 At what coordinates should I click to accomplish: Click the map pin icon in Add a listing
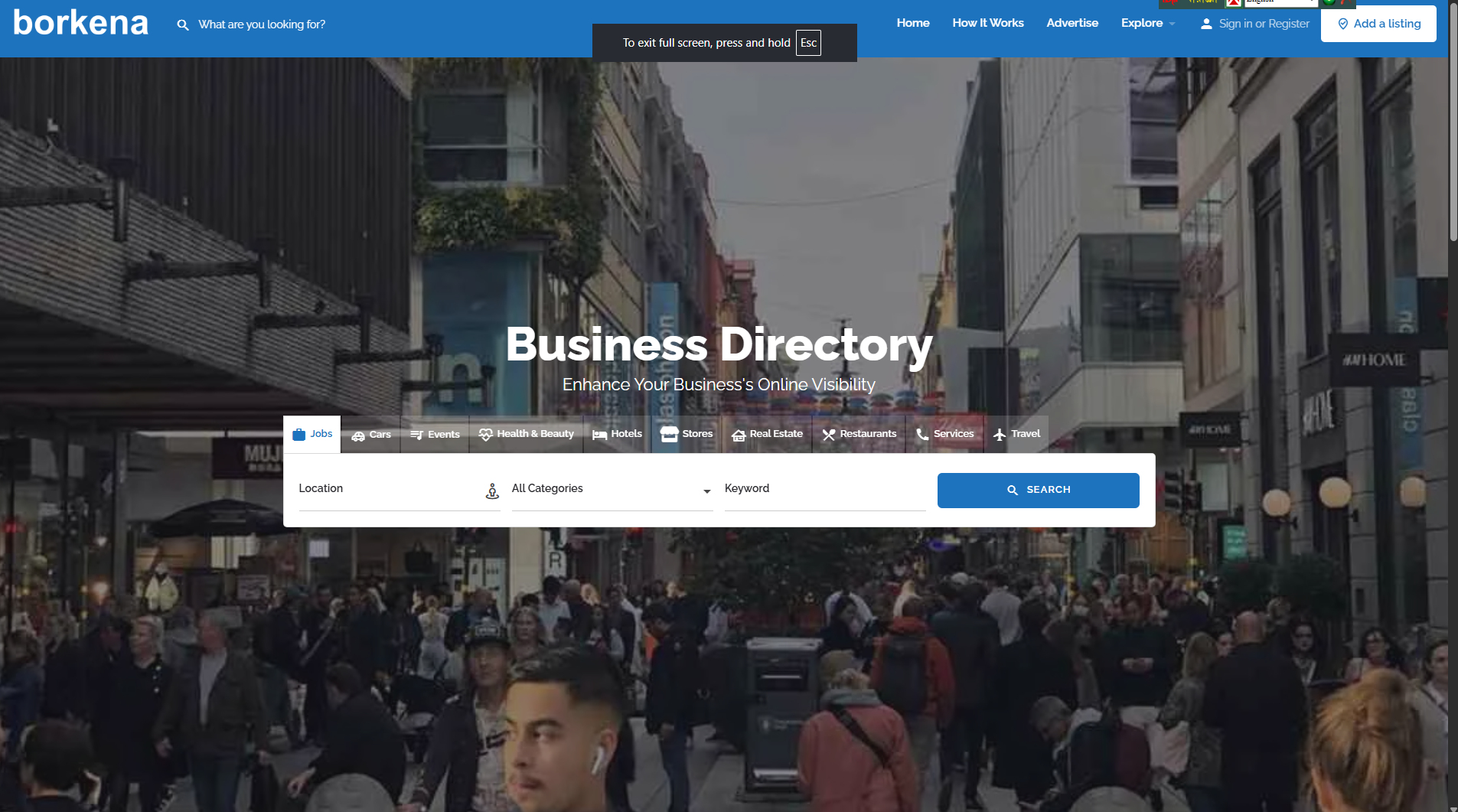[x=1342, y=24]
